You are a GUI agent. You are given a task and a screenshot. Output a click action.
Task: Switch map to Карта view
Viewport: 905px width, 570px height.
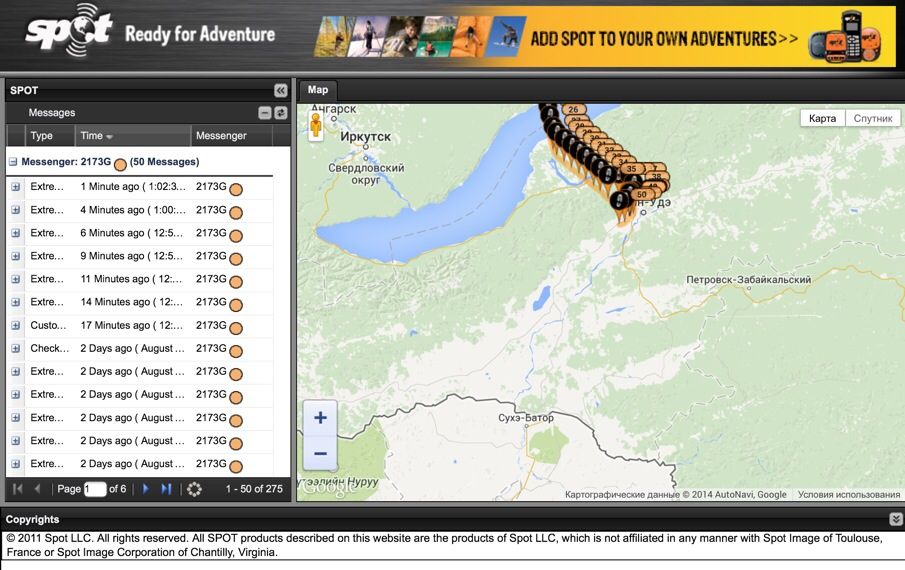tap(822, 118)
